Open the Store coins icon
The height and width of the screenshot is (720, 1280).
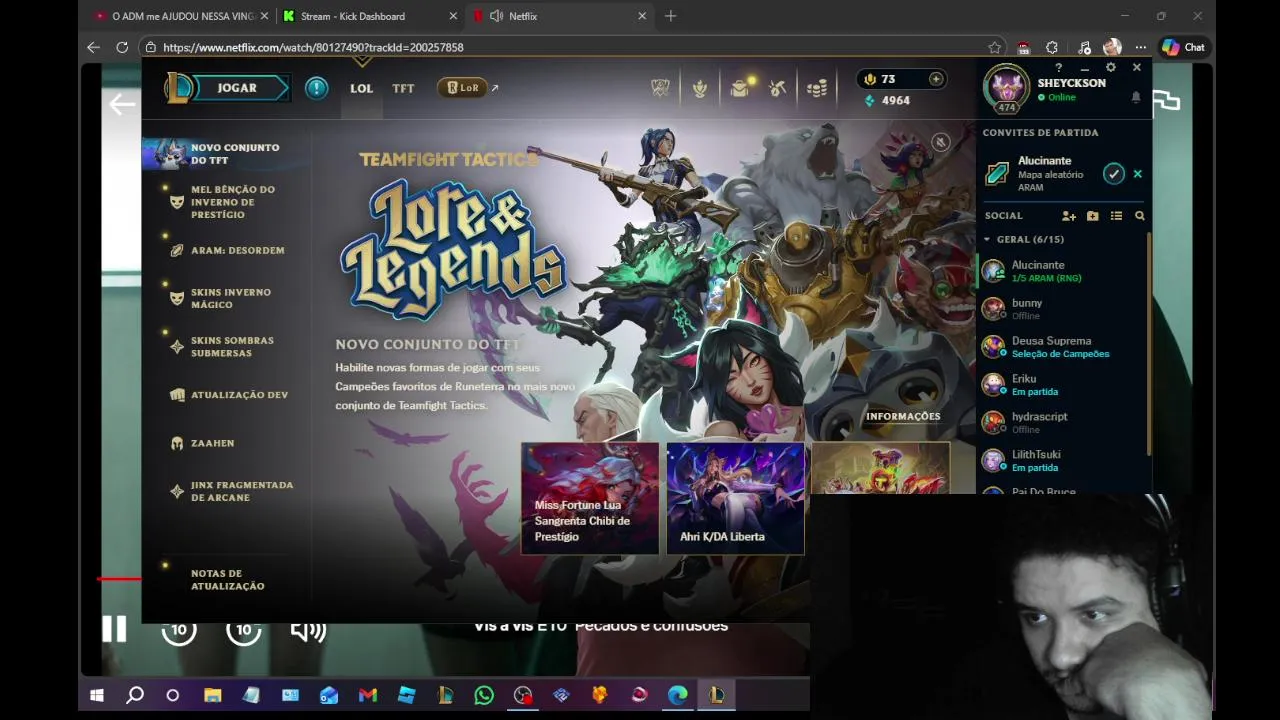[817, 88]
